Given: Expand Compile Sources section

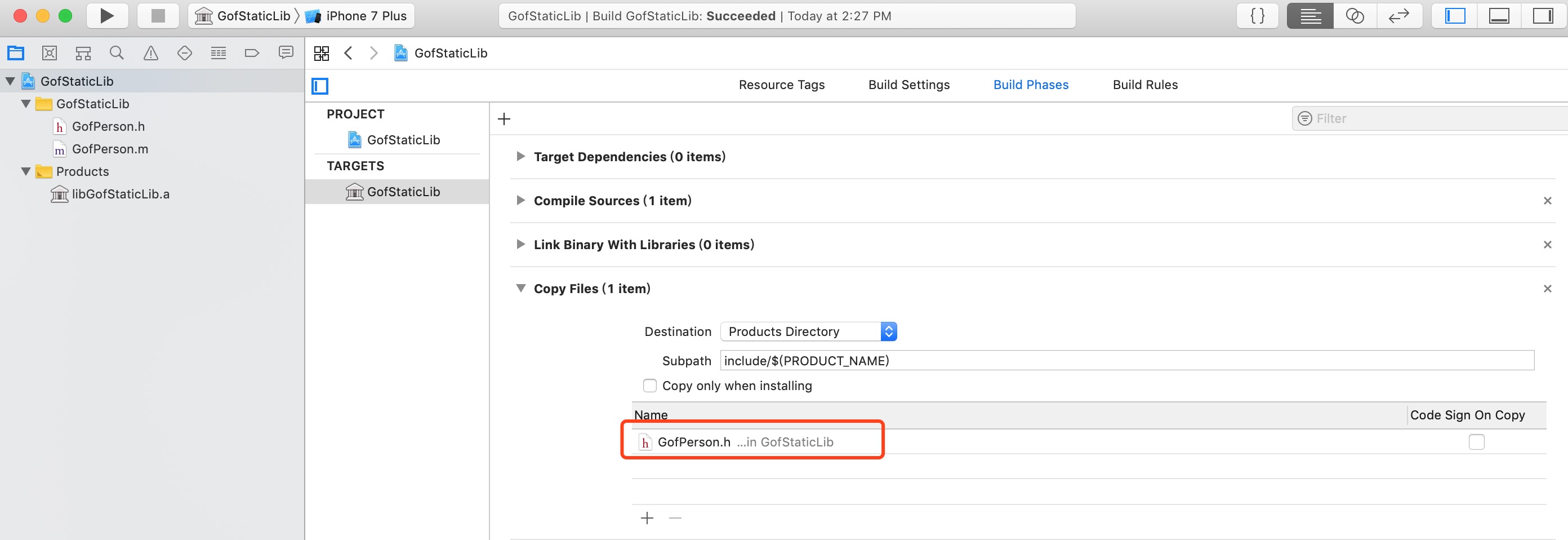Looking at the screenshot, I should tap(520, 201).
